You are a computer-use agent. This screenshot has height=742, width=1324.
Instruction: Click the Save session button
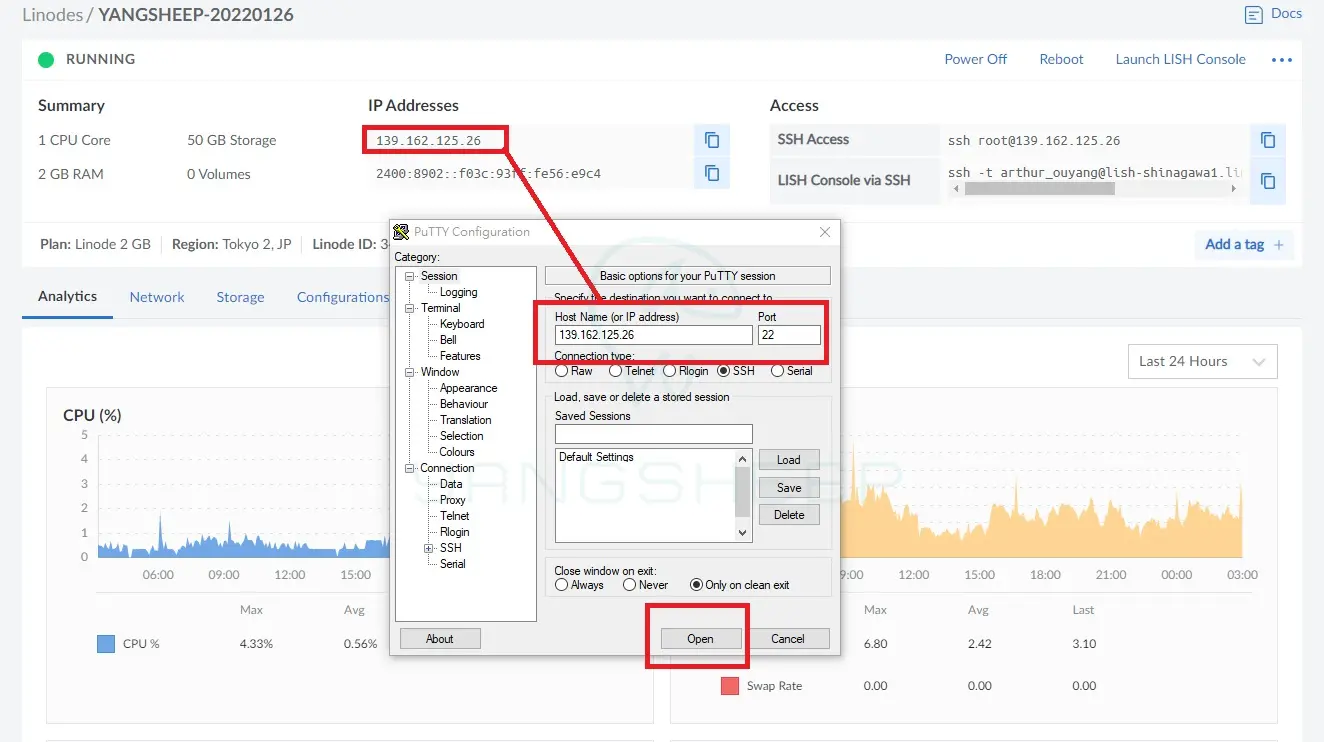(789, 488)
